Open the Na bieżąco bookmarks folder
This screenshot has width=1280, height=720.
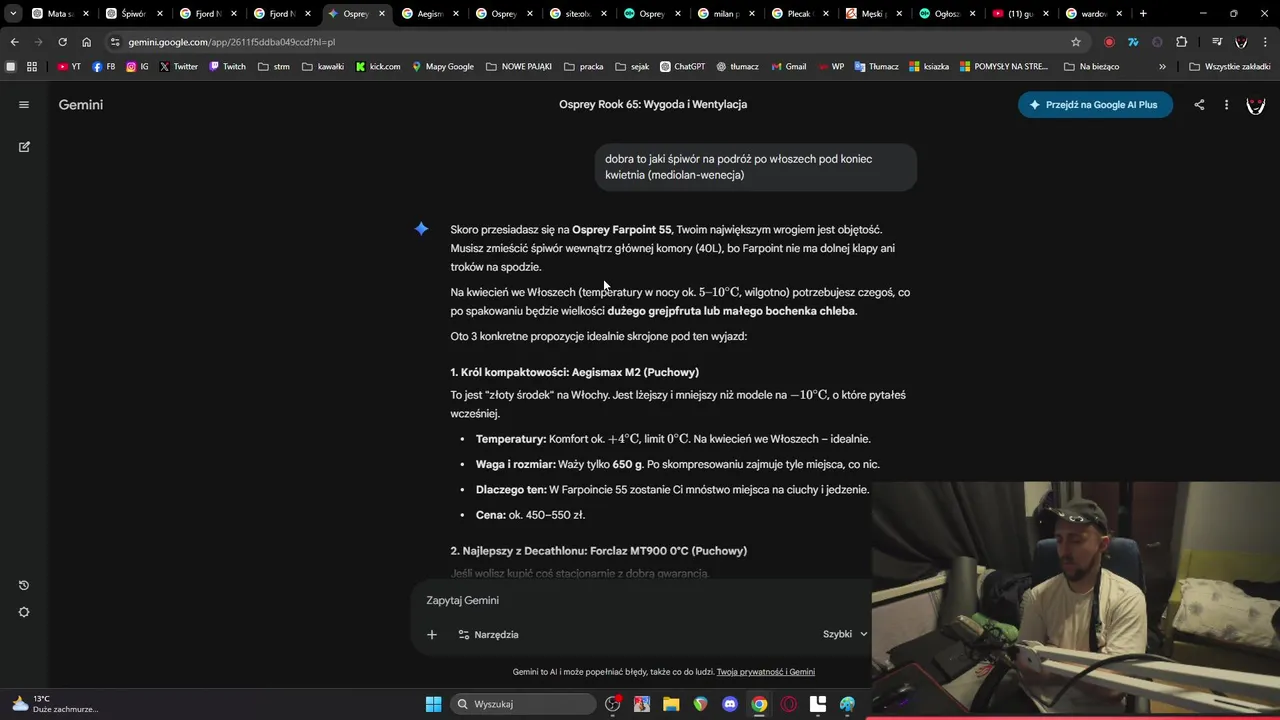[x=1092, y=66]
